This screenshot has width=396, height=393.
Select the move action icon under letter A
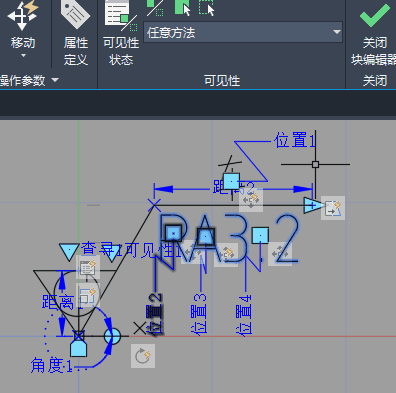point(226,255)
